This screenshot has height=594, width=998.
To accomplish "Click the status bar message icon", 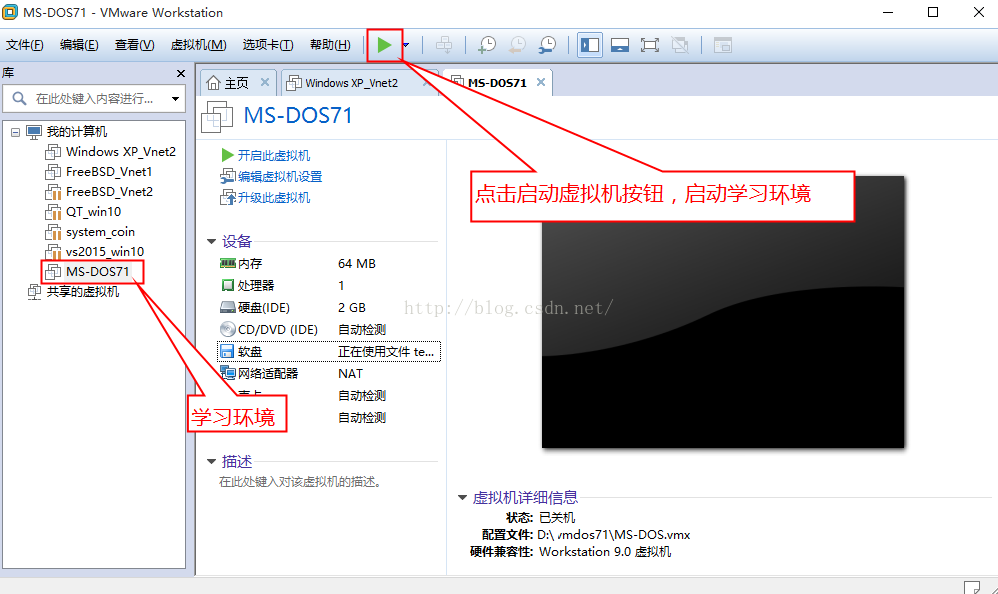I will (x=972, y=587).
